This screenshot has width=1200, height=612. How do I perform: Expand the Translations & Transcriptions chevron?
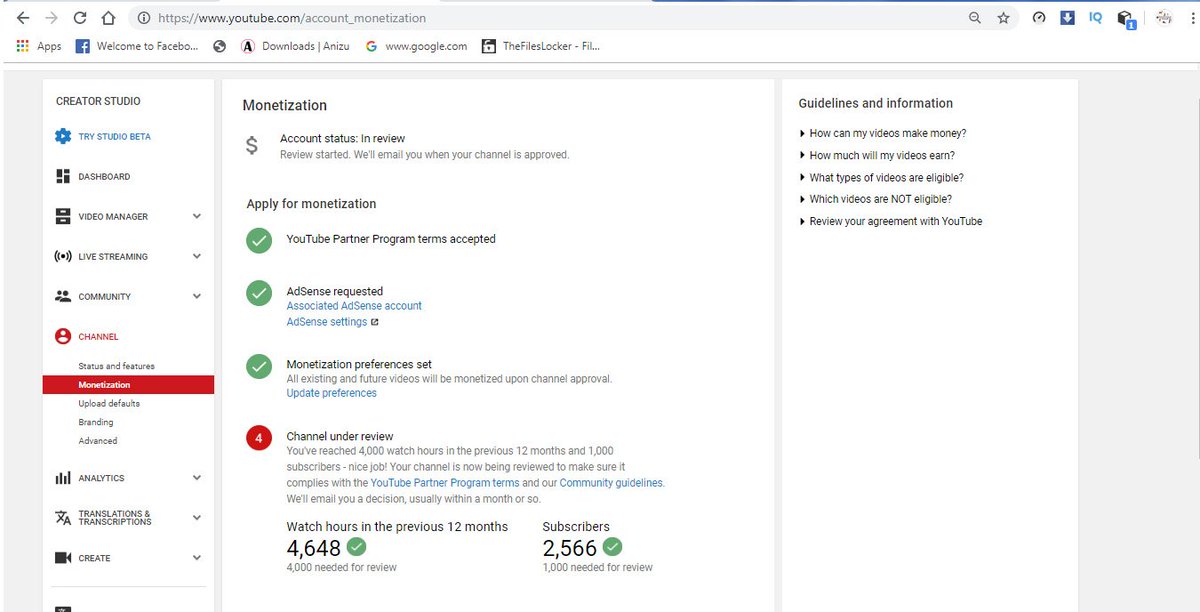[x=197, y=517]
